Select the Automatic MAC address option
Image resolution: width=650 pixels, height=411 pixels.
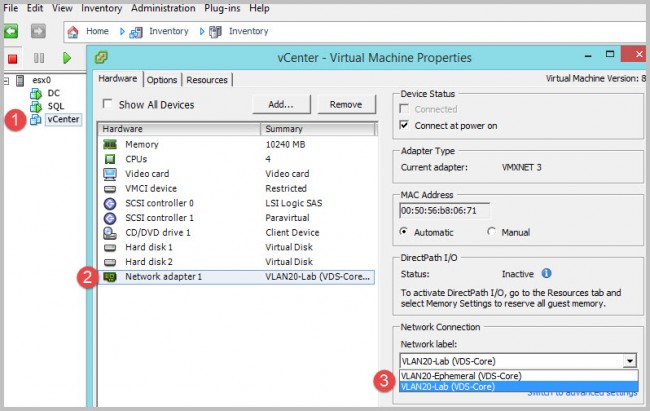[x=403, y=231]
